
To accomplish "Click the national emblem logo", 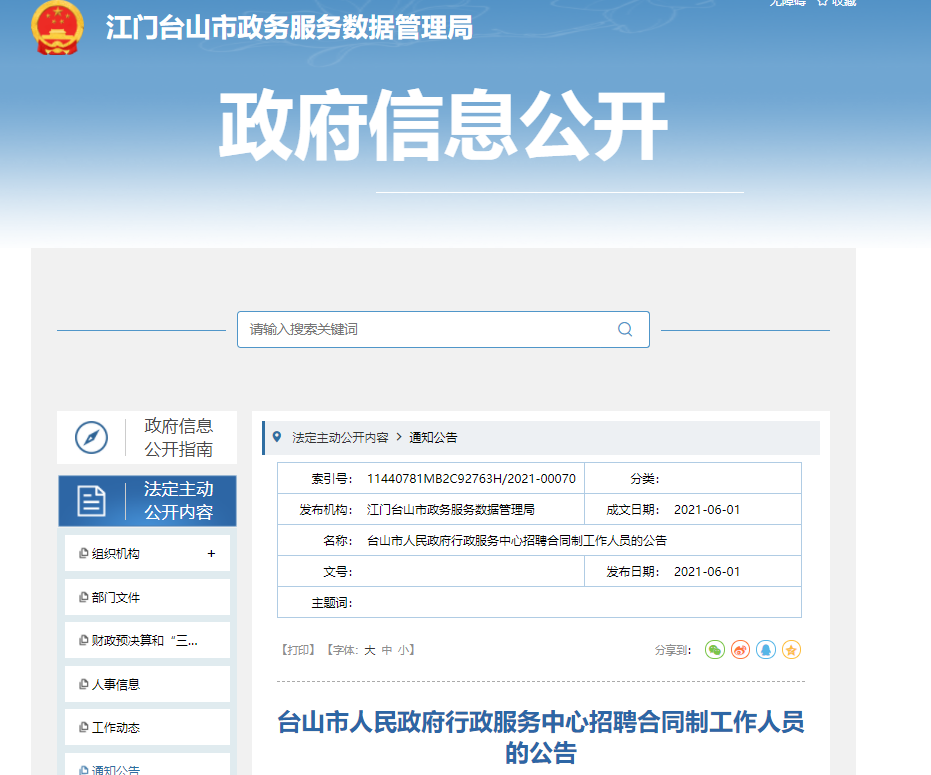I will point(57,28).
